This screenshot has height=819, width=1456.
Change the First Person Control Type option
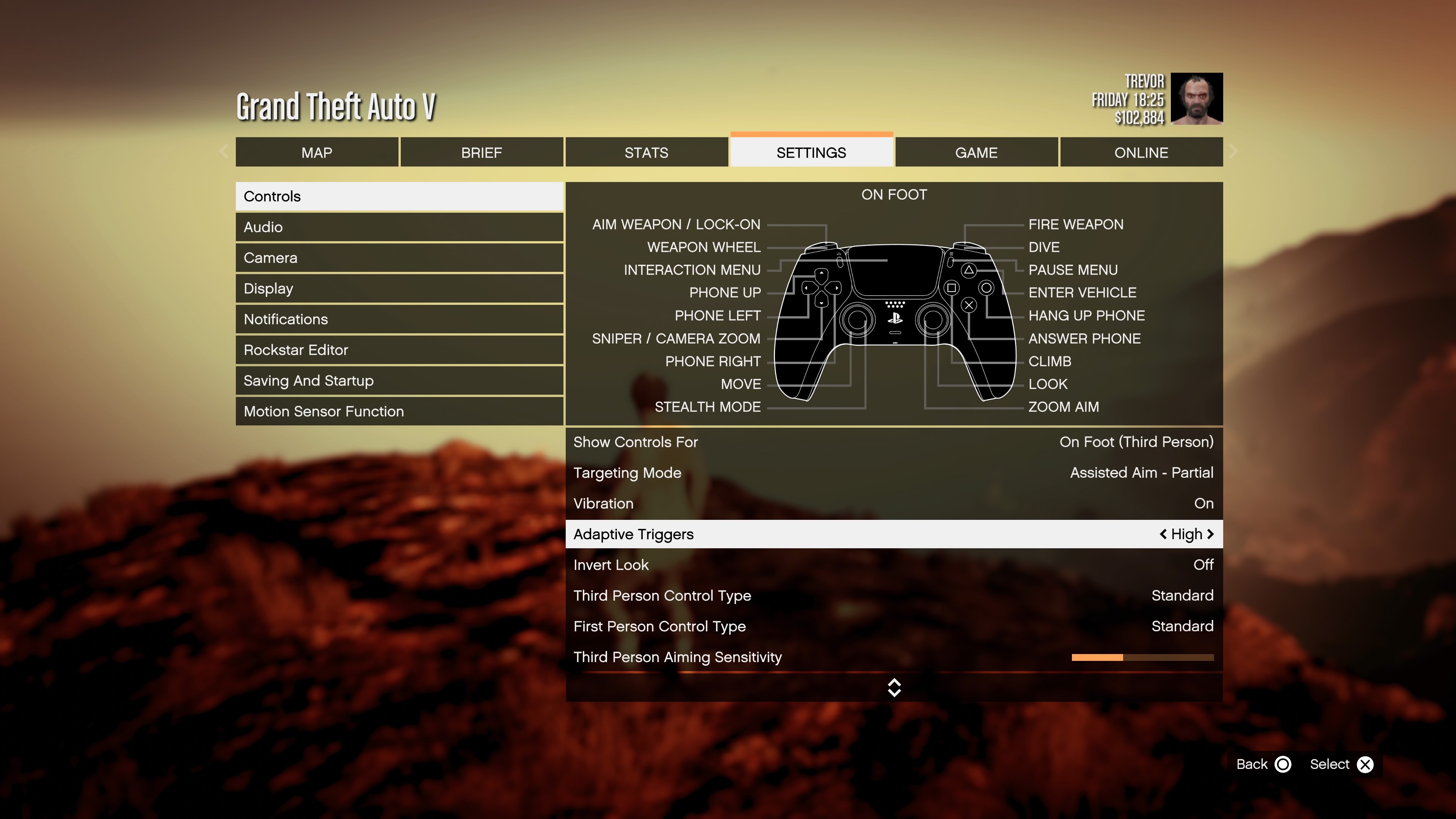tap(894, 626)
